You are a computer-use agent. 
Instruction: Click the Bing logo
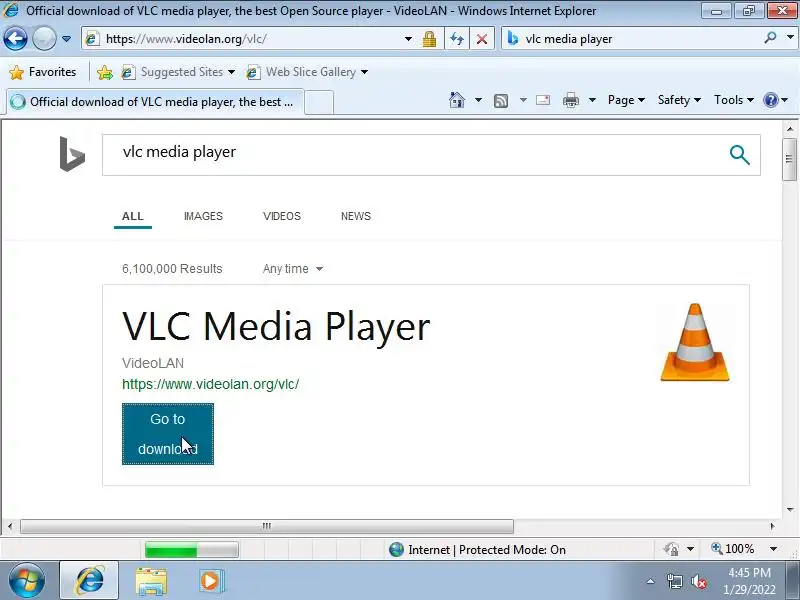[72, 154]
